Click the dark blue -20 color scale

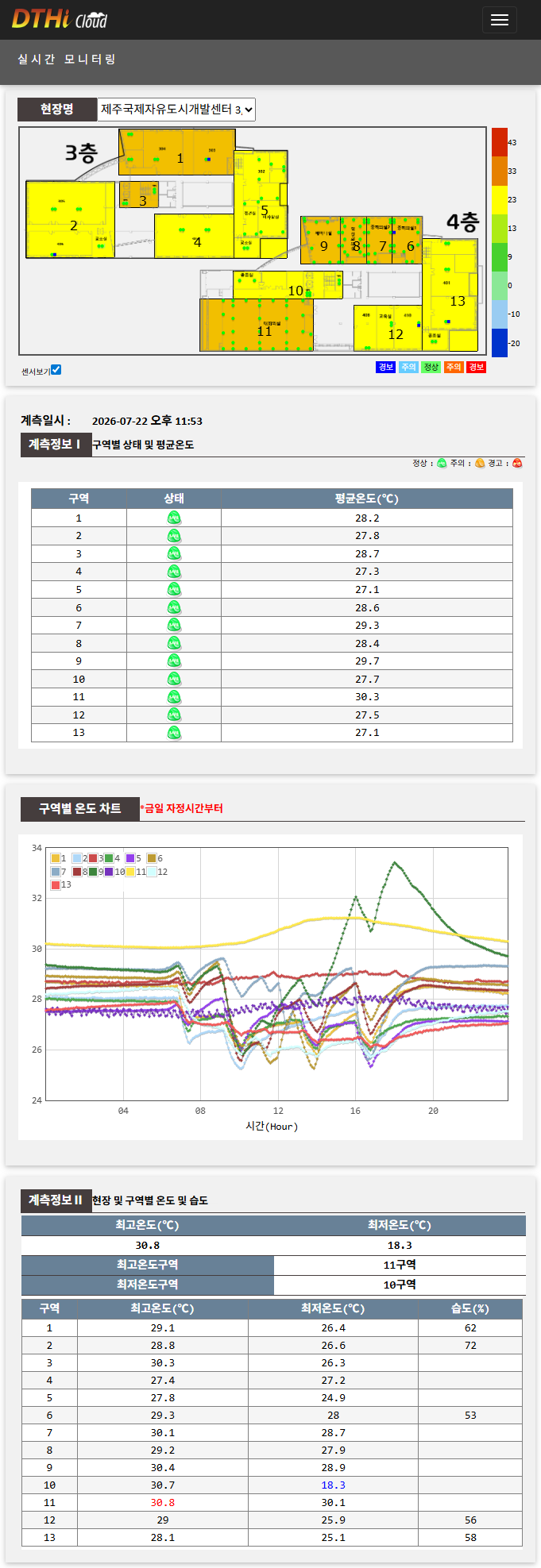(500, 343)
